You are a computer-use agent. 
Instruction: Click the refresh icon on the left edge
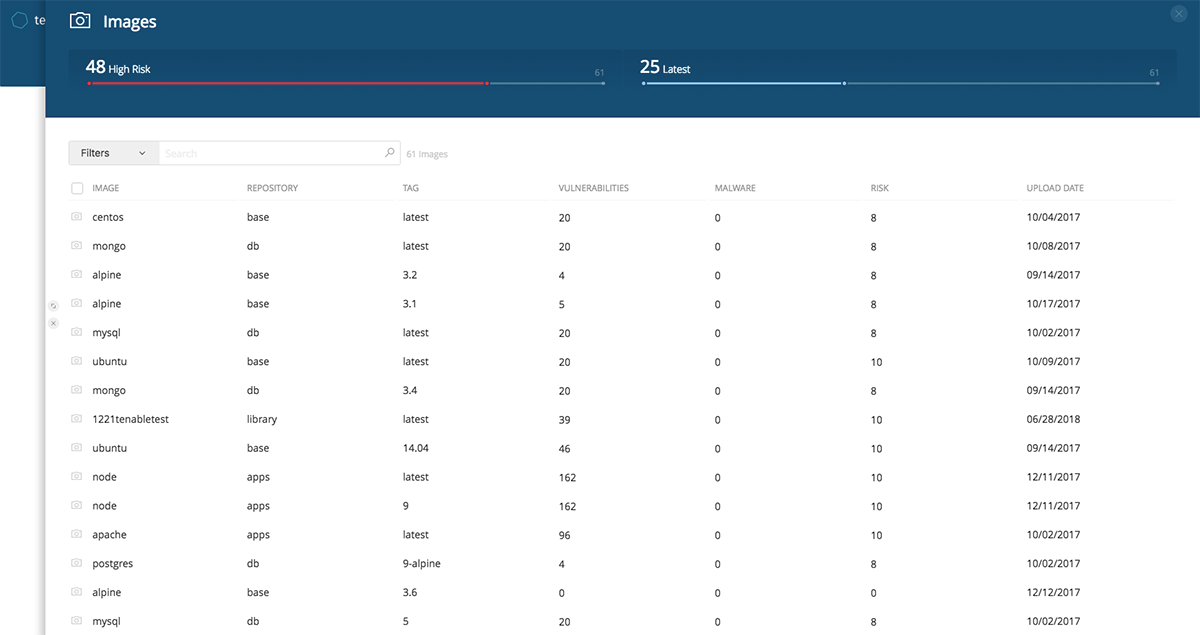point(53,305)
